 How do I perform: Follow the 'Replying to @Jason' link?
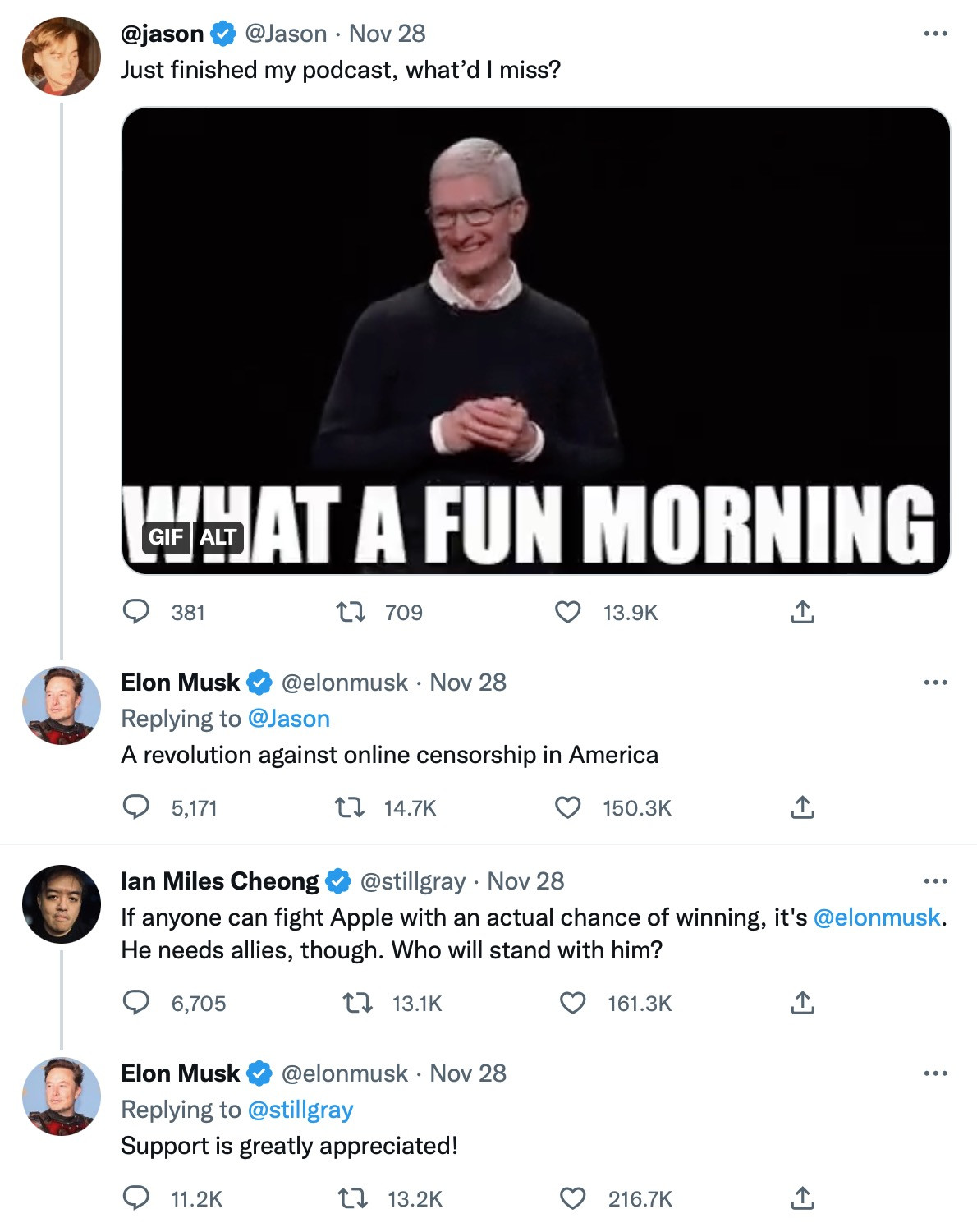tap(288, 719)
